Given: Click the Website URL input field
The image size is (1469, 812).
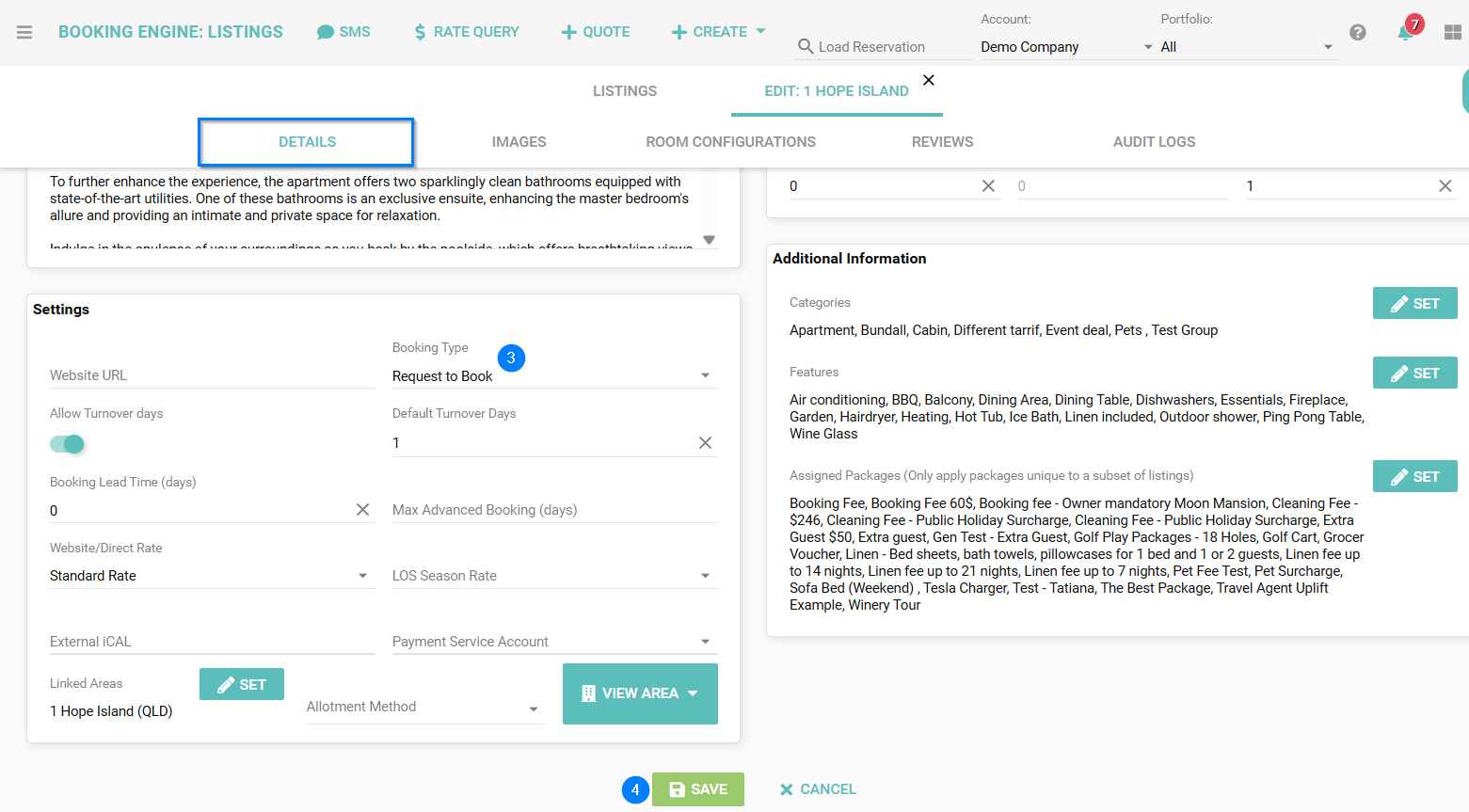Looking at the screenshot, I should (x=212, y=375).
